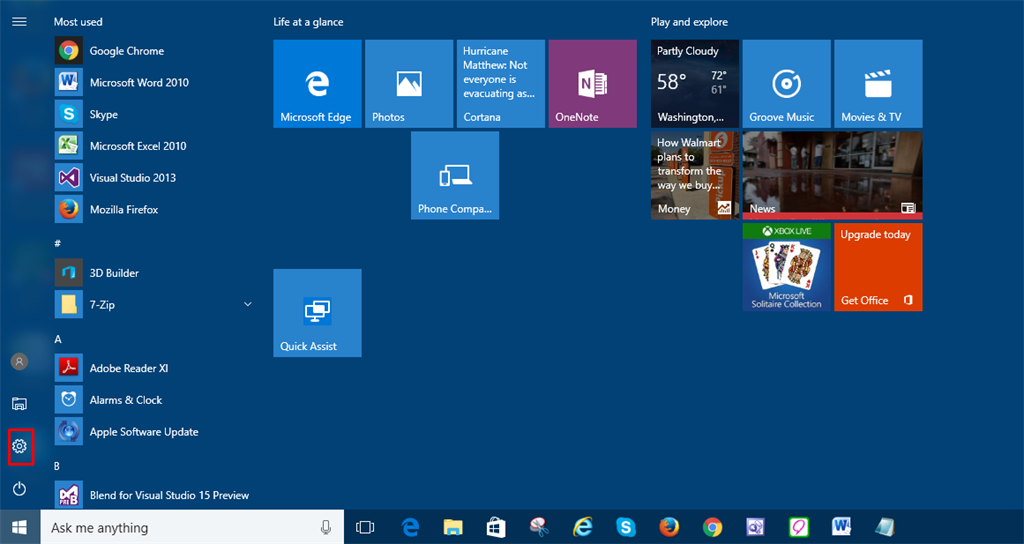Click the Cortana microphone icon
The image size is (1024, 544).
pyautogui.click(x=326, y=527)
